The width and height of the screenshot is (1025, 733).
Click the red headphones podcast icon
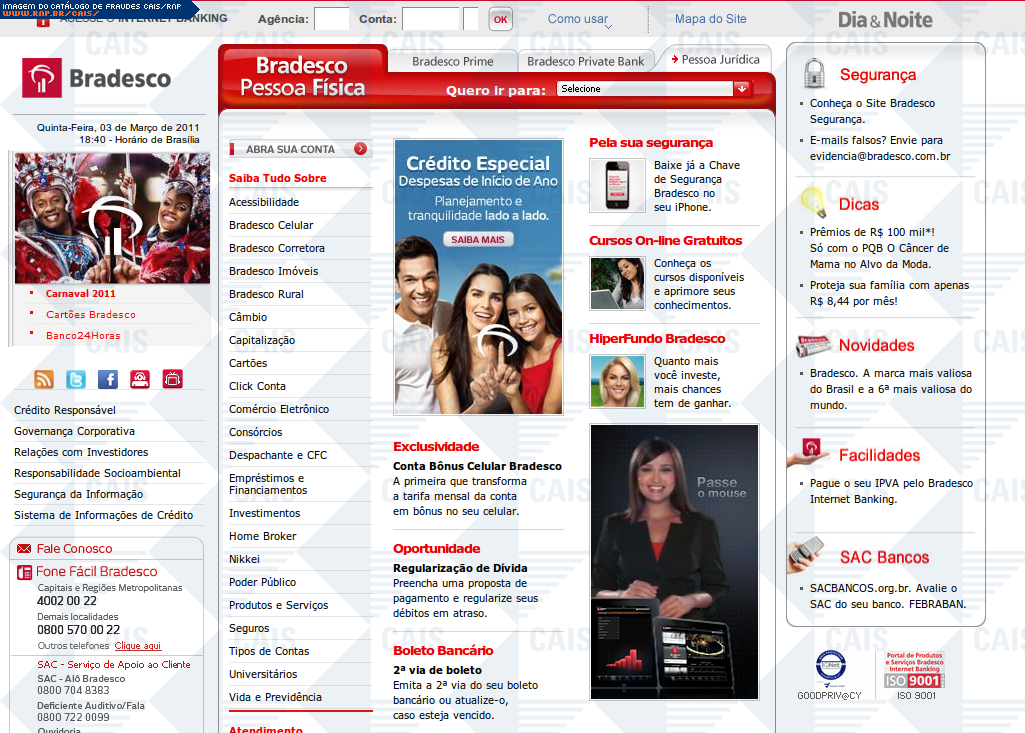tap(140, 379)
